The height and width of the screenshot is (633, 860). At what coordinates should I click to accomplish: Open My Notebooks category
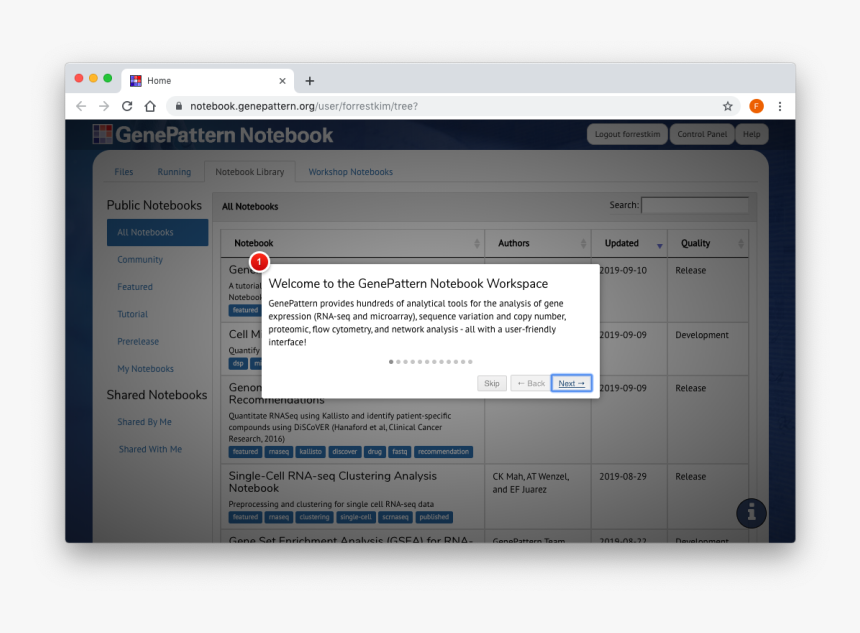click(x=145, y=369)
